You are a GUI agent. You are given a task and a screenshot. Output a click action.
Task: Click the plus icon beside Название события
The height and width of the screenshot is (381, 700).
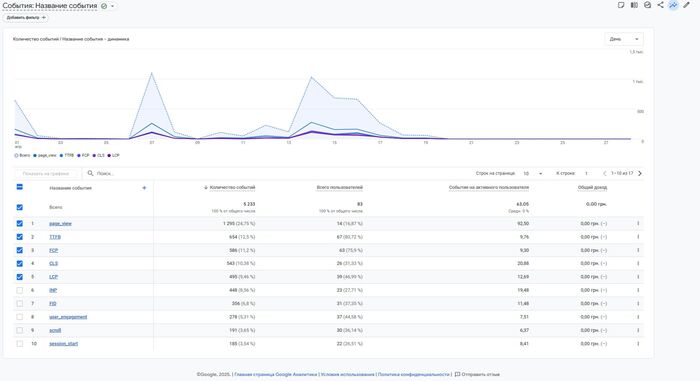click(144, 188)
